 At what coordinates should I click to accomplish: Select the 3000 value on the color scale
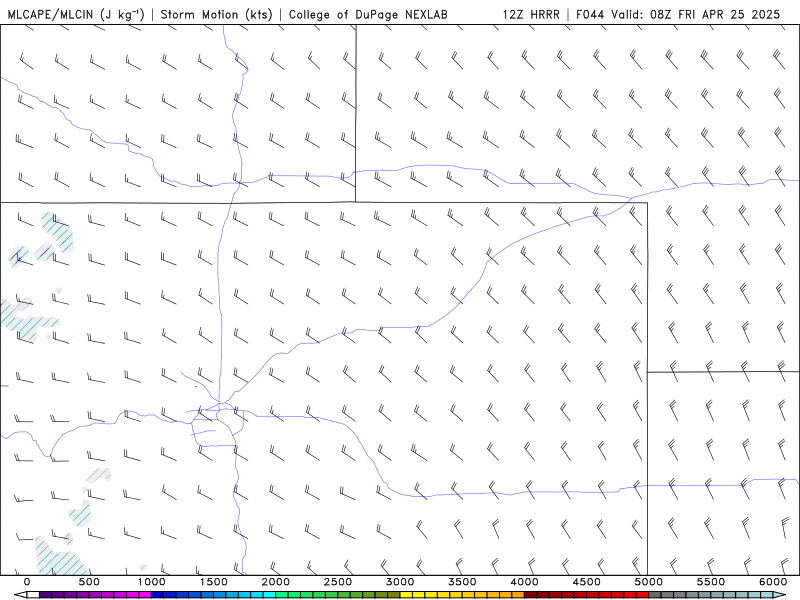click(400, 582)
